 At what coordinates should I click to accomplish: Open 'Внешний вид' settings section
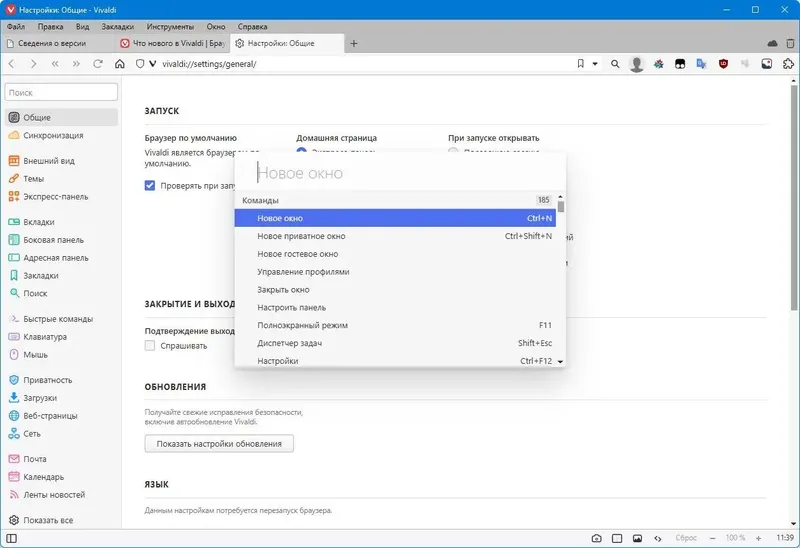pos(61,161)
